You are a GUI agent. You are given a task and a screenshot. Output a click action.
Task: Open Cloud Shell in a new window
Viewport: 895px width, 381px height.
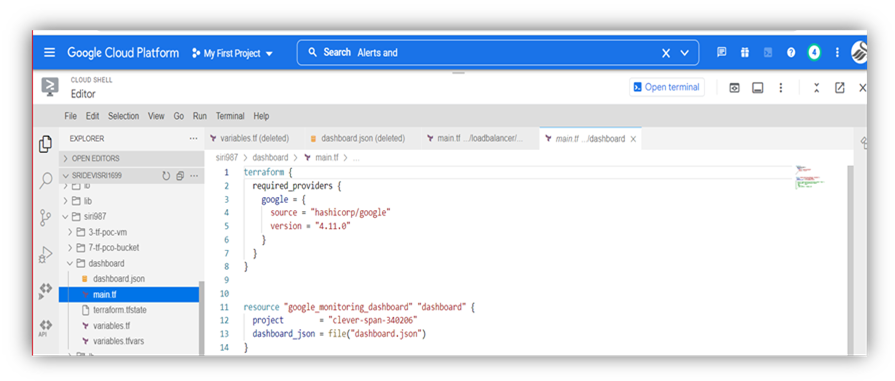click(x=840, y=88)
